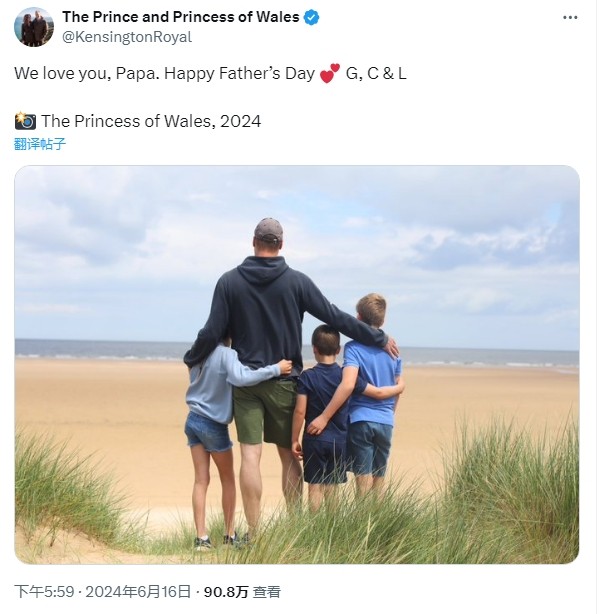Click the "We love you, Papa" text
The image size is (600, 614).
tap(87, 73)
